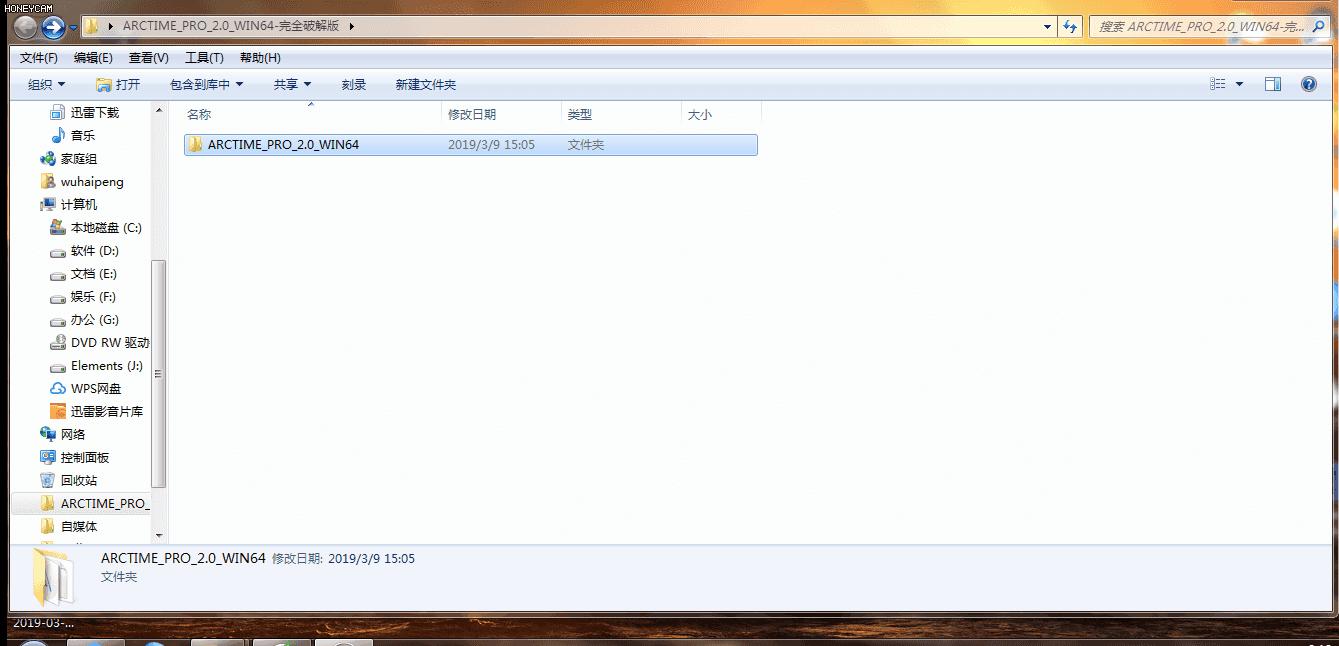Open the 组织 dropdown menu
Image resolution: width=1339 pixels, height=646 pixels.
pyautogui.click(x=45, y=84)
